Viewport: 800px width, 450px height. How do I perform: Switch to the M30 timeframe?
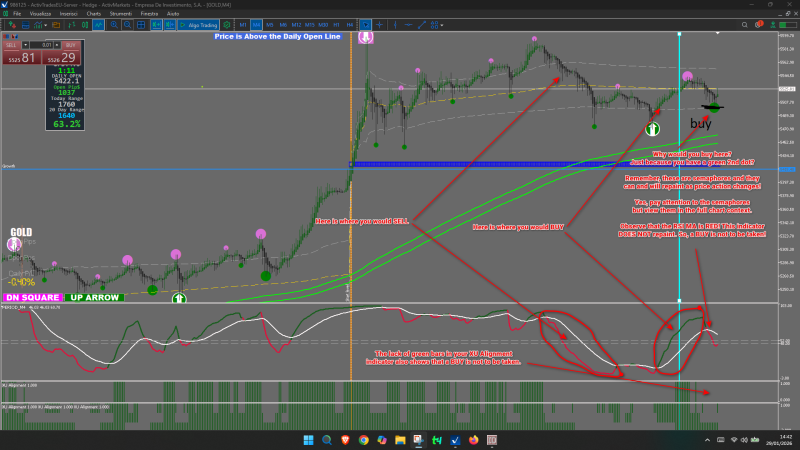click(323, 25)
